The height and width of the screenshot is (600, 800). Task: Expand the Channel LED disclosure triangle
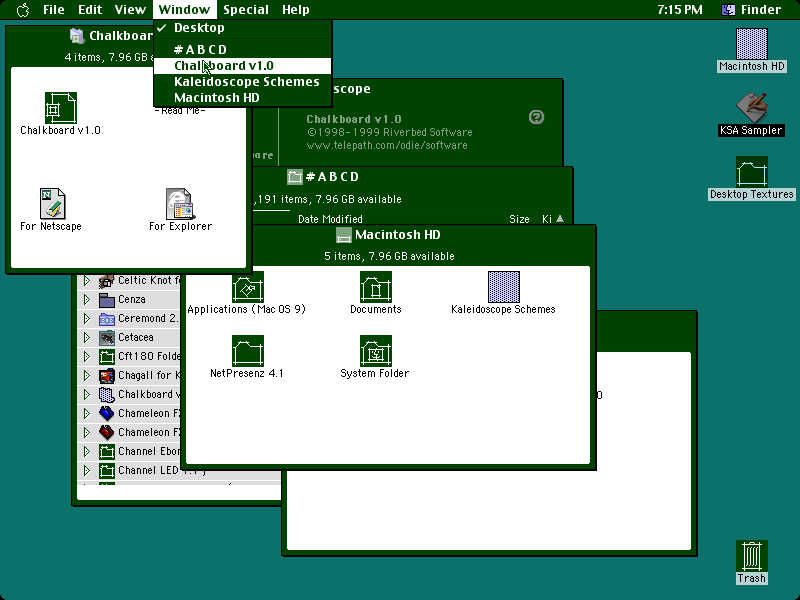click(87, 471)
